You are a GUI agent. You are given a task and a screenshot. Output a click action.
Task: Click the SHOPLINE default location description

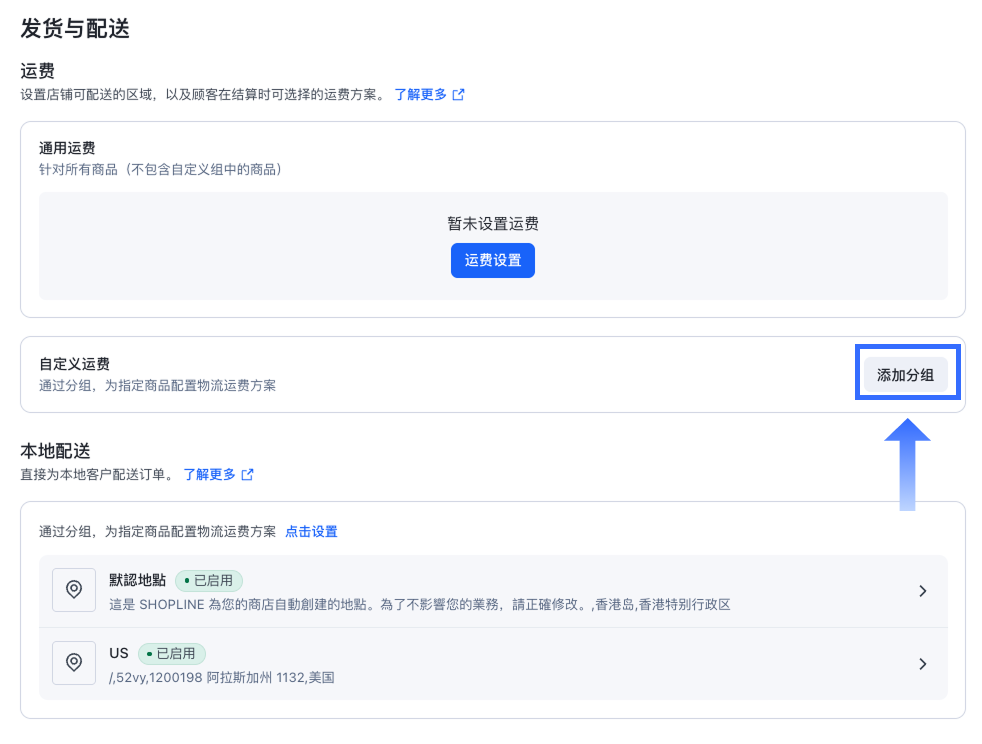(x=420, y=604)
